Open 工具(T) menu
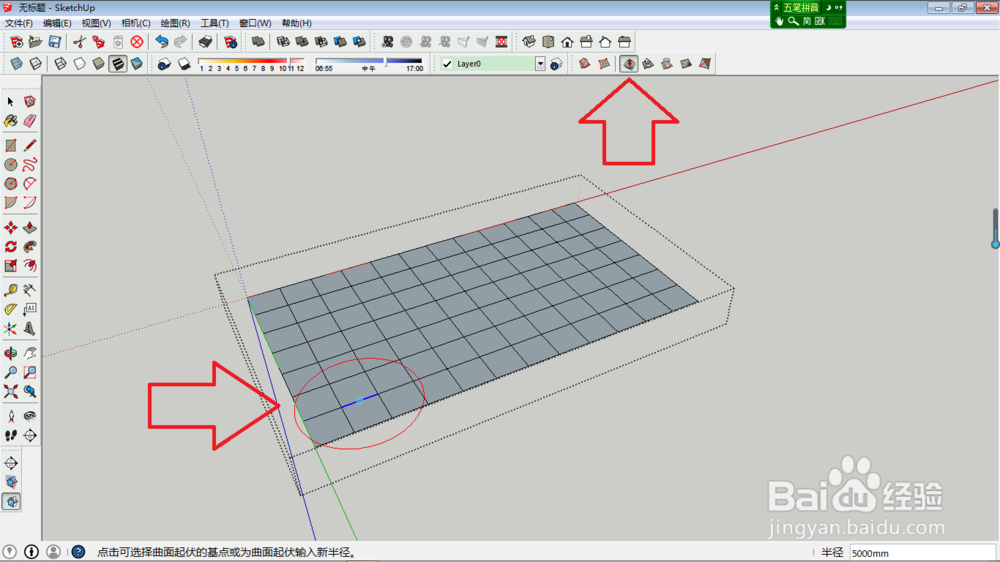Screen dimensions: 1000x562 [214, 23]
